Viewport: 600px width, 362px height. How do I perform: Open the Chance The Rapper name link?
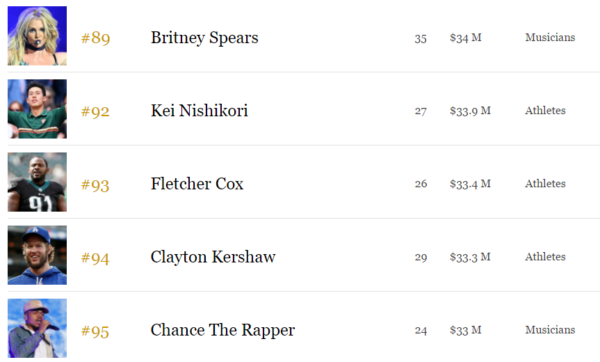[223, 330]
